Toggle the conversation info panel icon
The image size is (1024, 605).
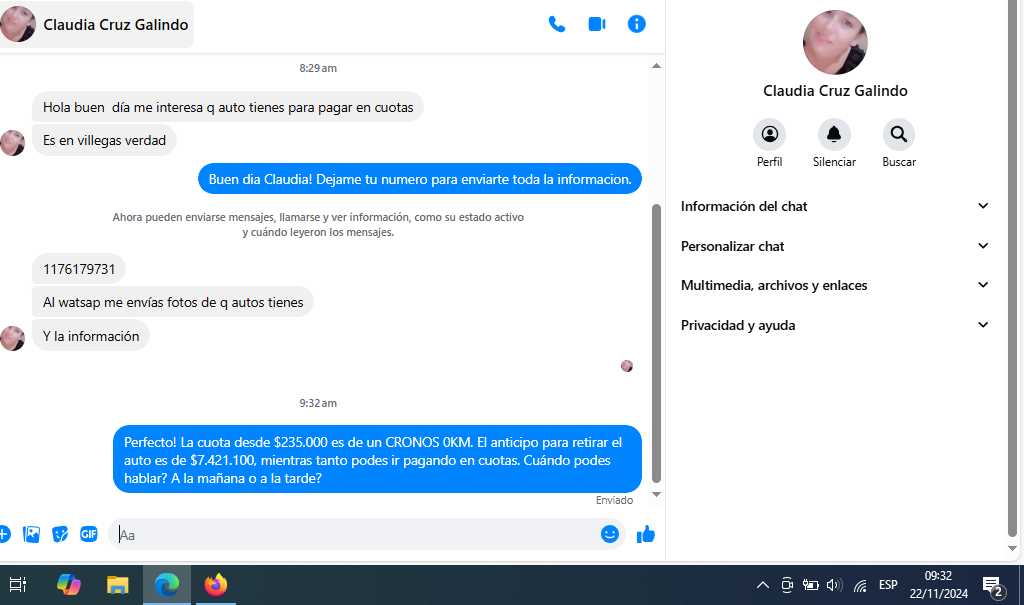coord(637,24)
